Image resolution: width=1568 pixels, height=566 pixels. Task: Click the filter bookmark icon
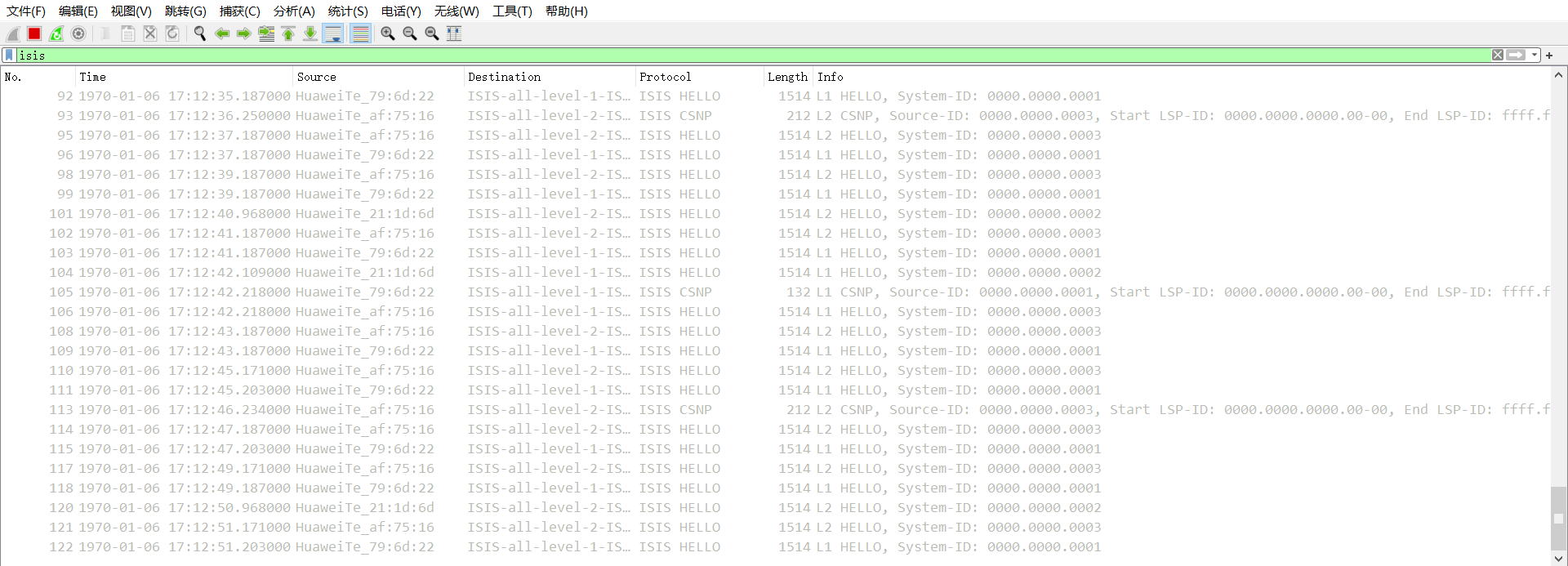click(x=9, y=55)
